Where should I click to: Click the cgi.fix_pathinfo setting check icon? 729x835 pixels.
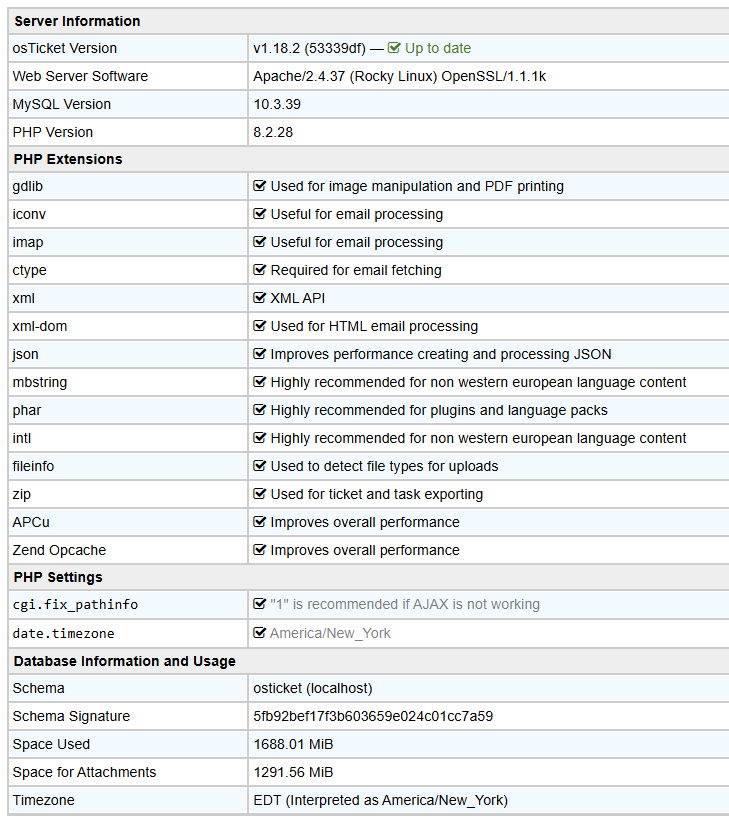[260, 604]
